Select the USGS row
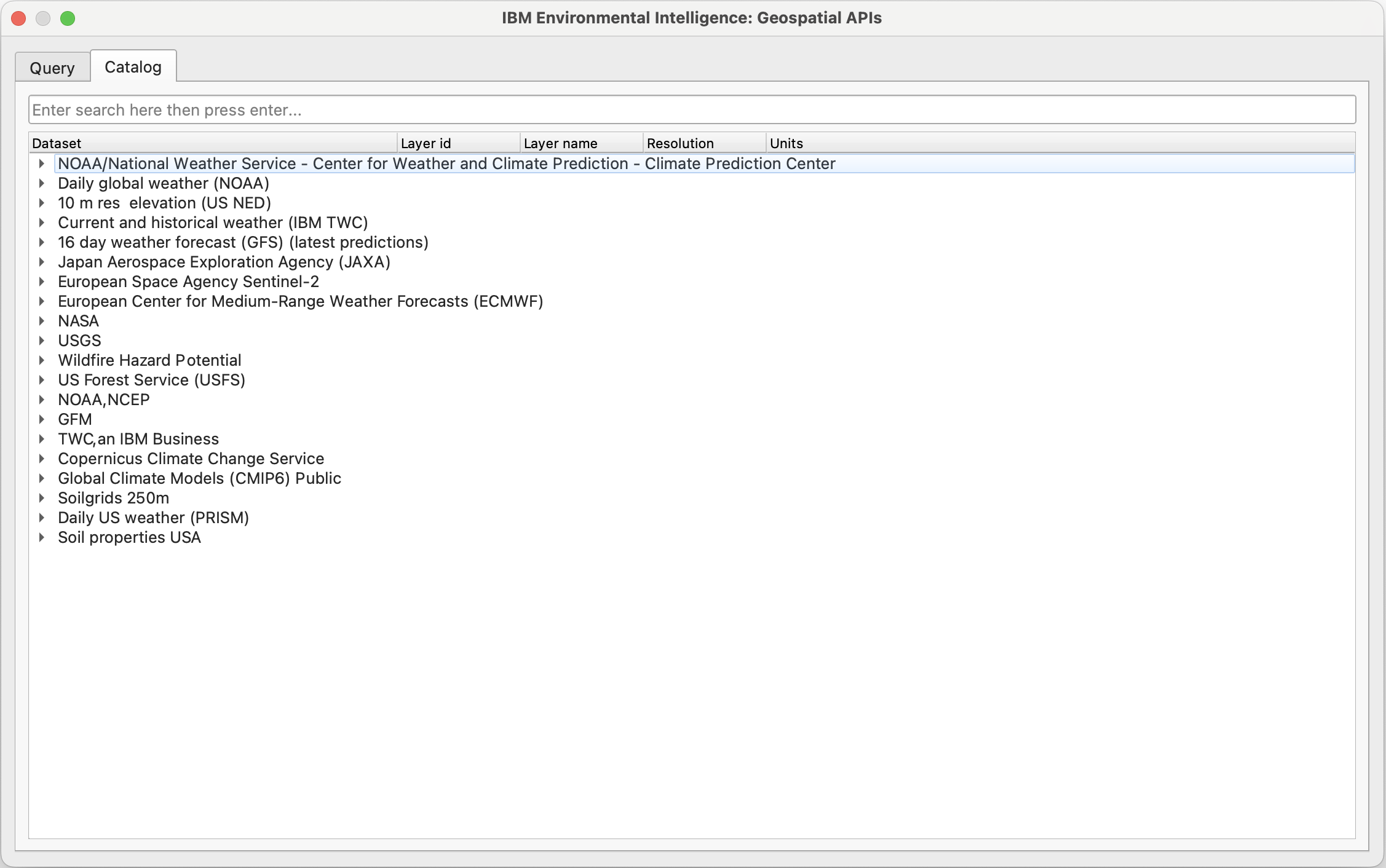1386x868 pixels. (x=79, y=341)
